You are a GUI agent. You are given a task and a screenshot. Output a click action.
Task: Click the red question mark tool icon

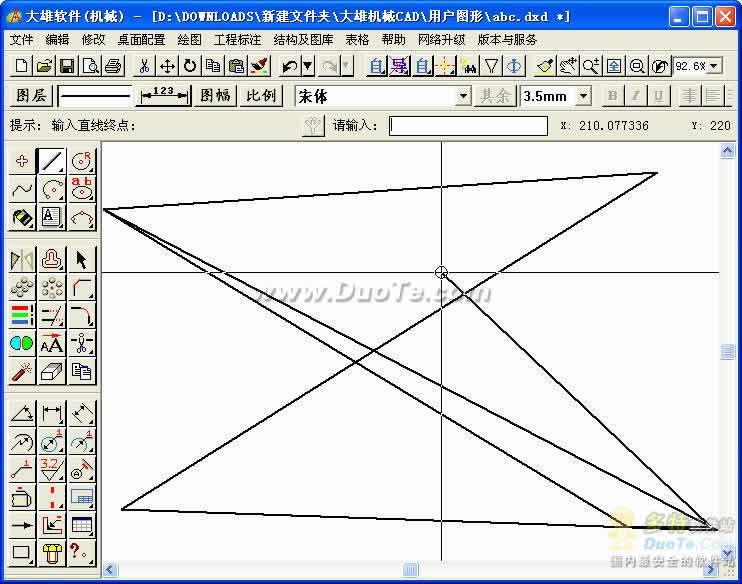[x=81, y=552]
